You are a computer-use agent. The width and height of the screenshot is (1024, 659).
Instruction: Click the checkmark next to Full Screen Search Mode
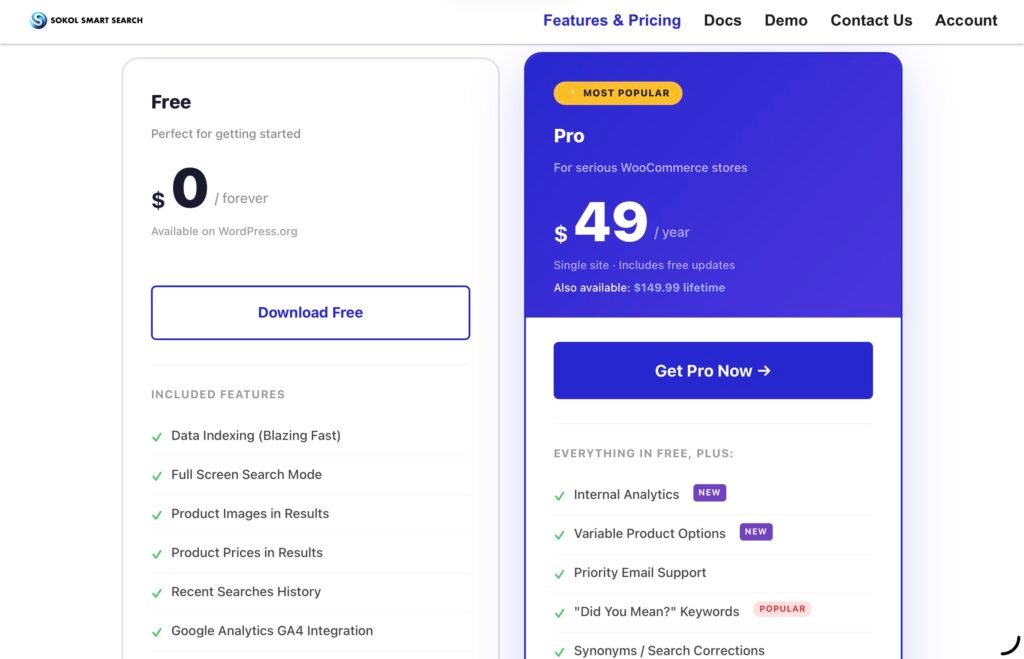tap(157, 476)
